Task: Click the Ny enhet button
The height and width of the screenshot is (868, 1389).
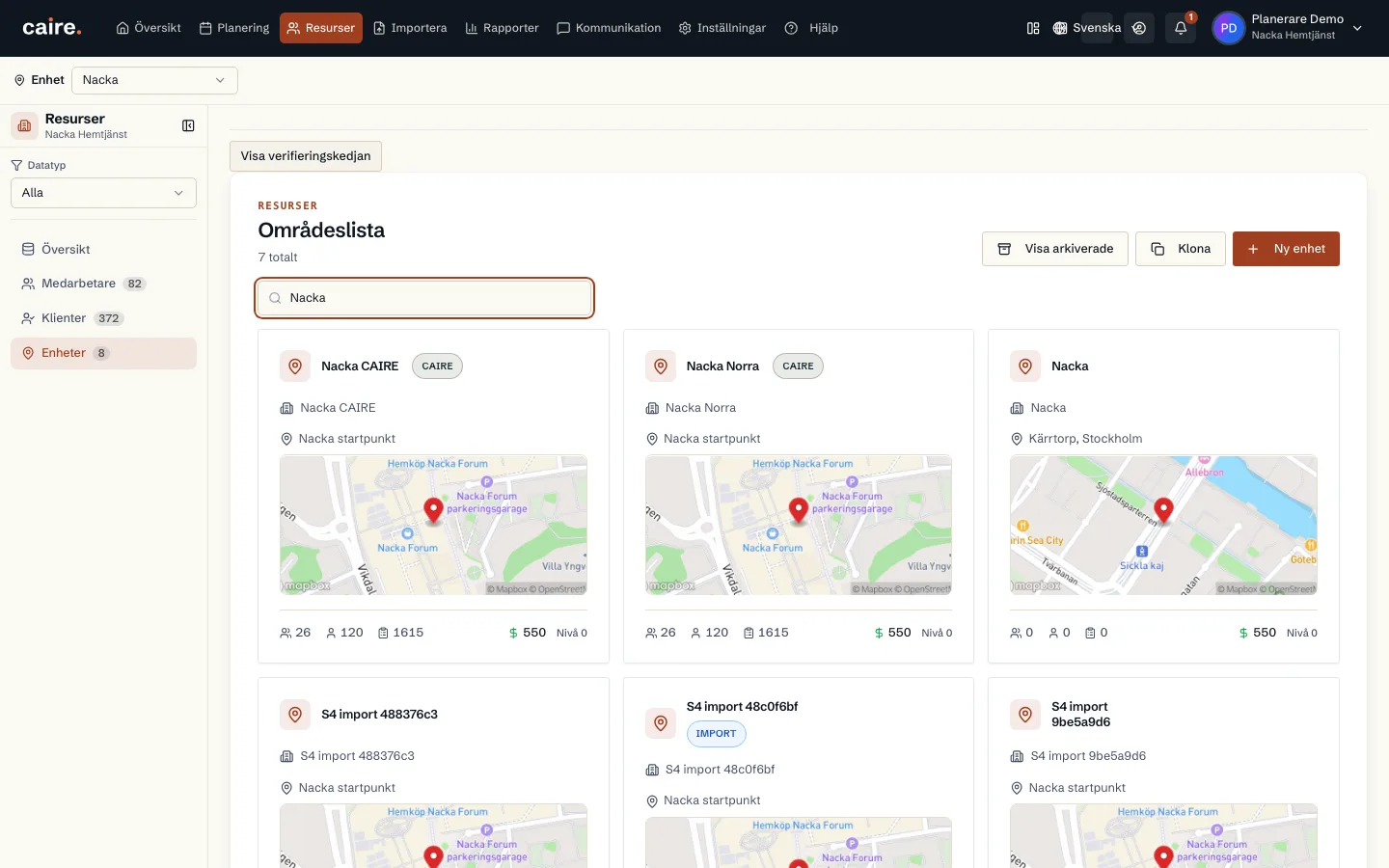Action: coord(1286,249)
